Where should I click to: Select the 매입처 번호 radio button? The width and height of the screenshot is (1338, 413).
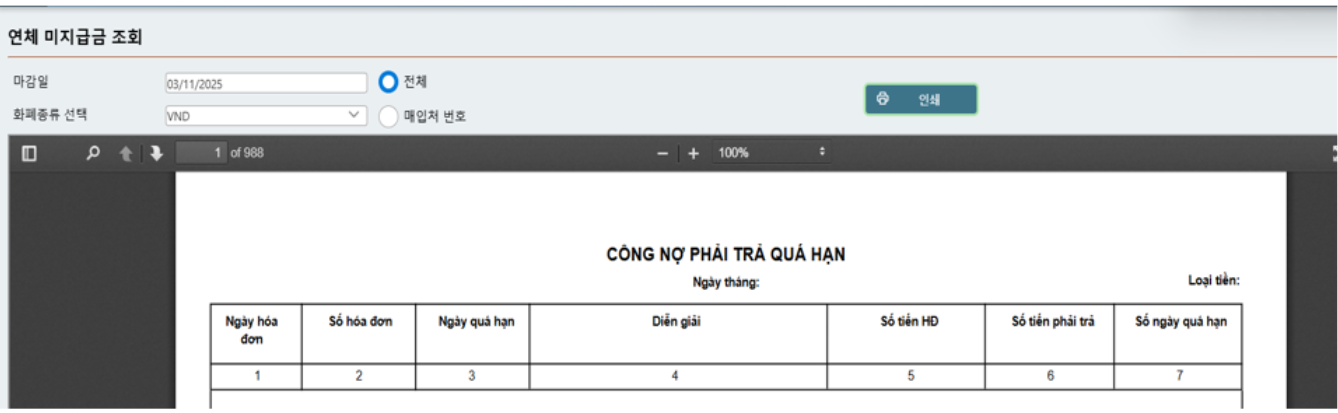coord(388,116)
